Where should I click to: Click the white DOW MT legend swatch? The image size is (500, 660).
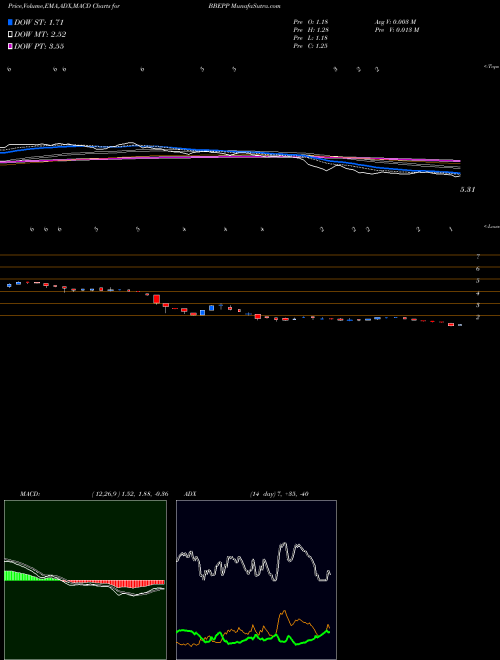coord(10,35)
